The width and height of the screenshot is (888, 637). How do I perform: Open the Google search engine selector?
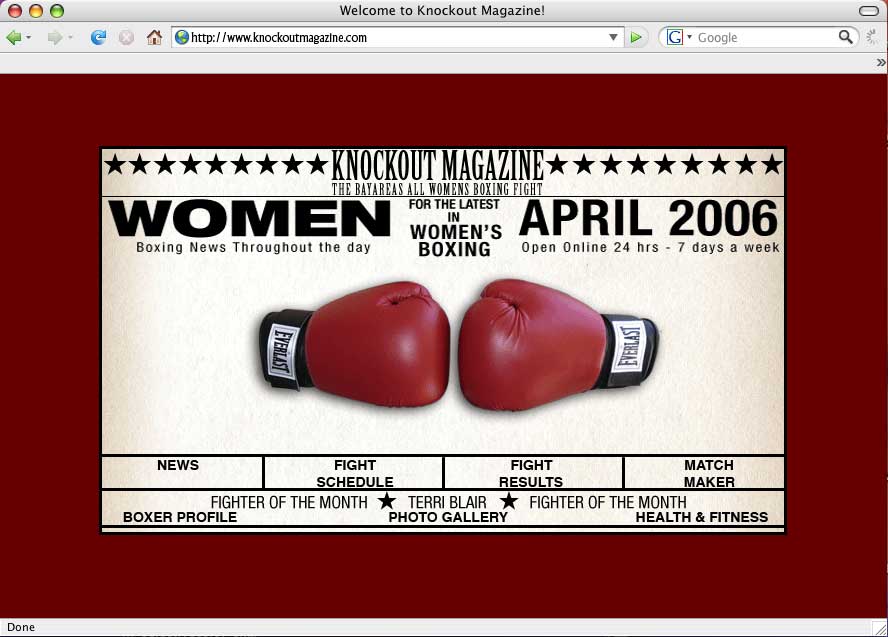coord(679,37)
